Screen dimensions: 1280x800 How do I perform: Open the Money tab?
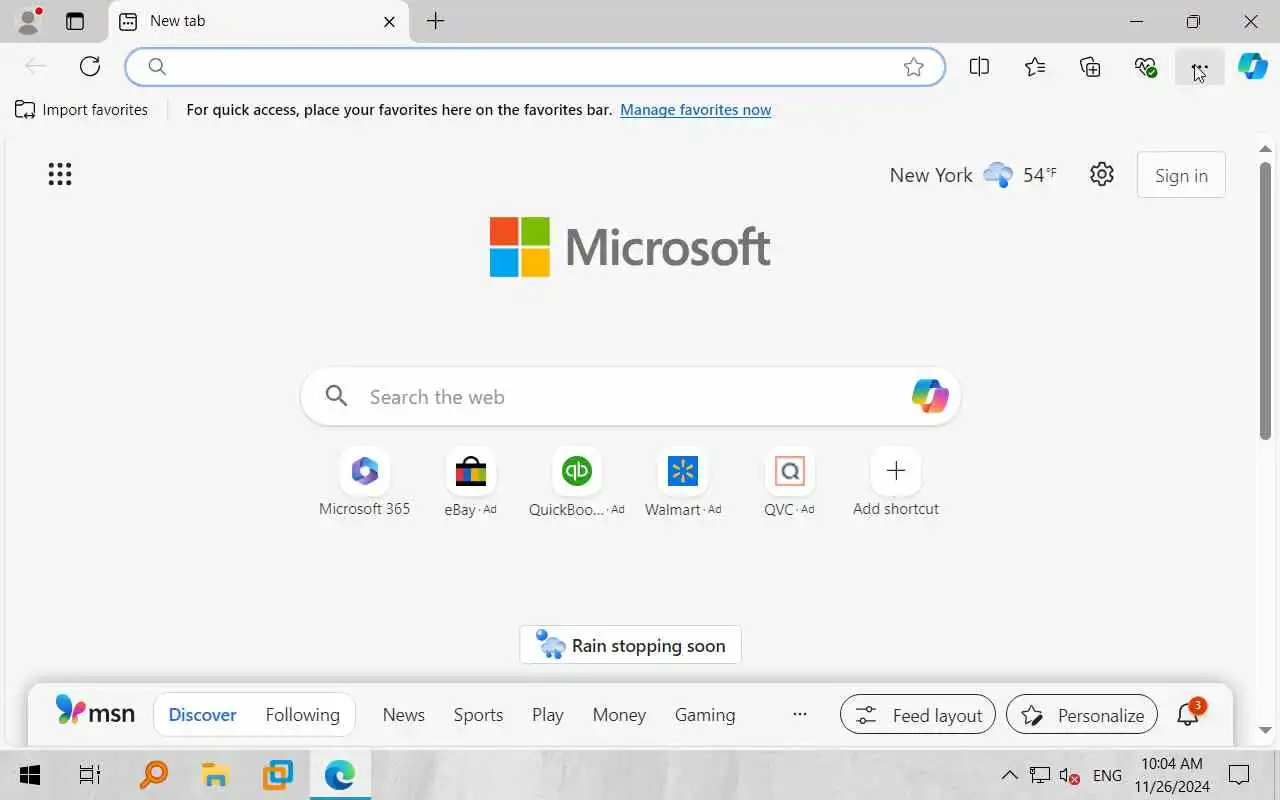619,715
